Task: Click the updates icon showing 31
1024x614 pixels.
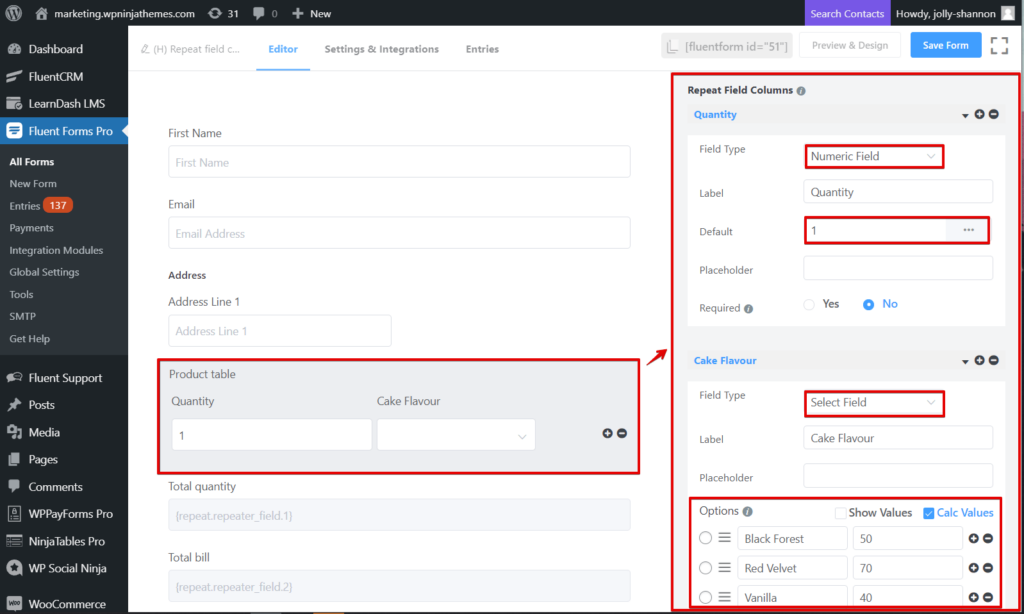Action: coord(215,13)
